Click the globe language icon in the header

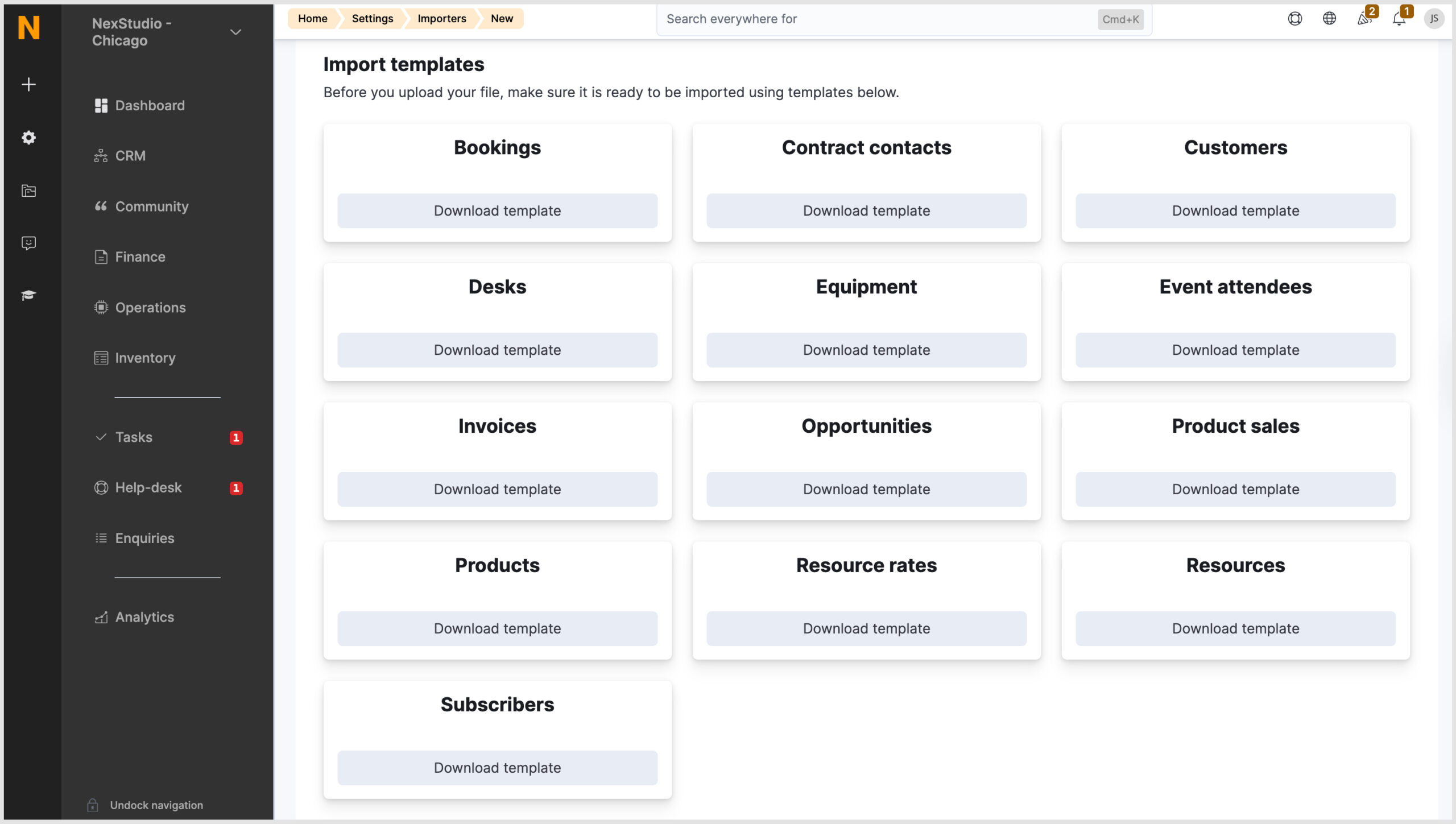pyautogui.click(x=1330, y=18)
